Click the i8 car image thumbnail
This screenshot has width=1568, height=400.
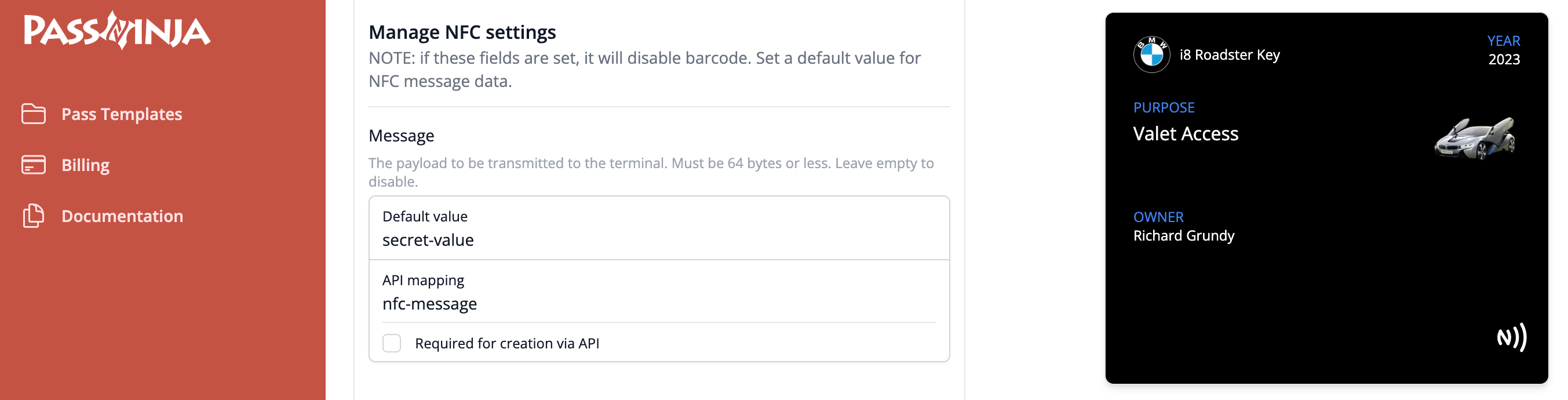click(1474, 138)
